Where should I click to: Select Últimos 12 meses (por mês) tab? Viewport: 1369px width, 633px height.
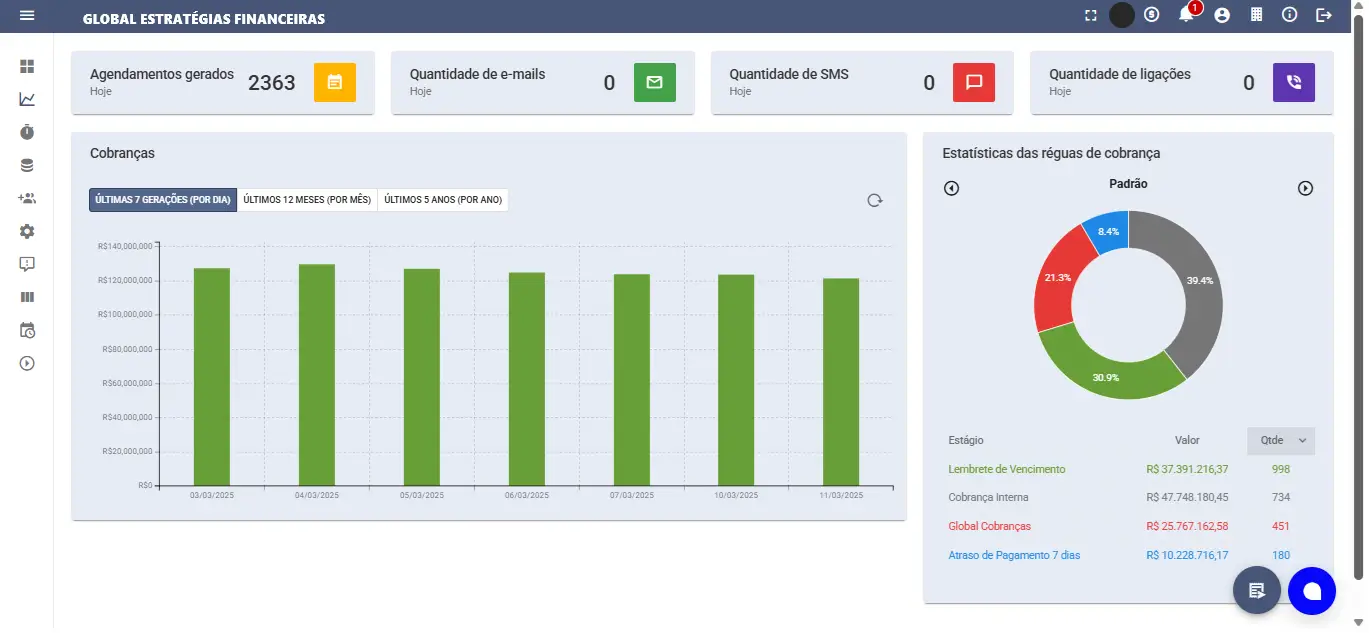pyautogui.click(x=307, y=200)
